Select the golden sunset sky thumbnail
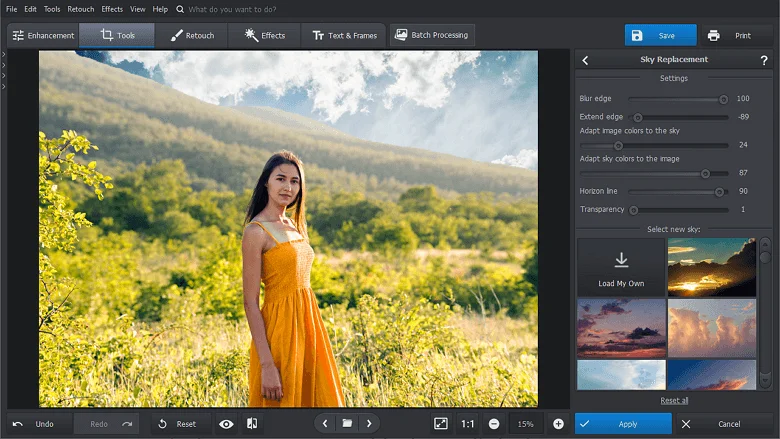 tap(711, 266)
